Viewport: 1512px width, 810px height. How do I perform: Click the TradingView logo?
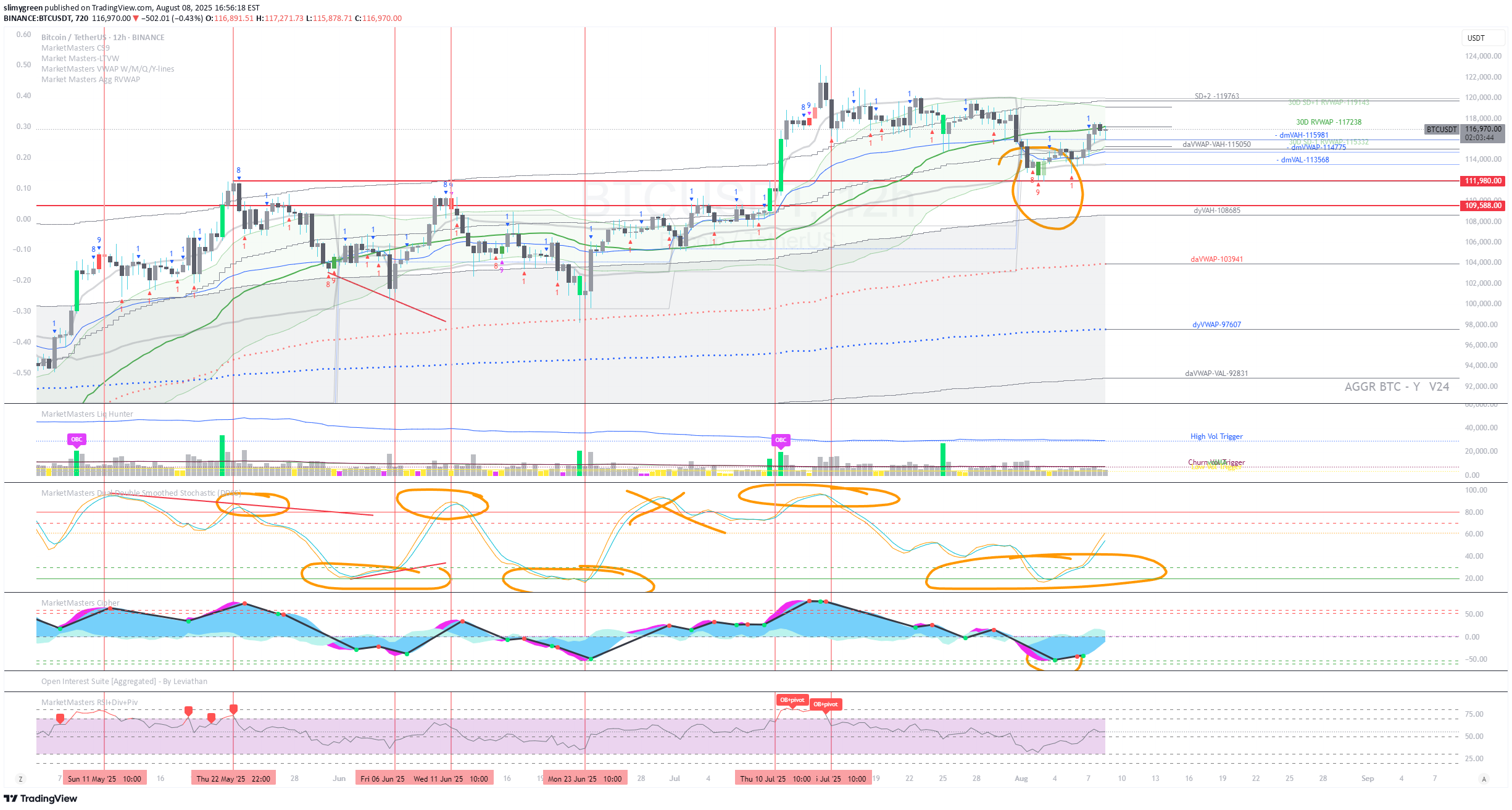pos(41,799)
